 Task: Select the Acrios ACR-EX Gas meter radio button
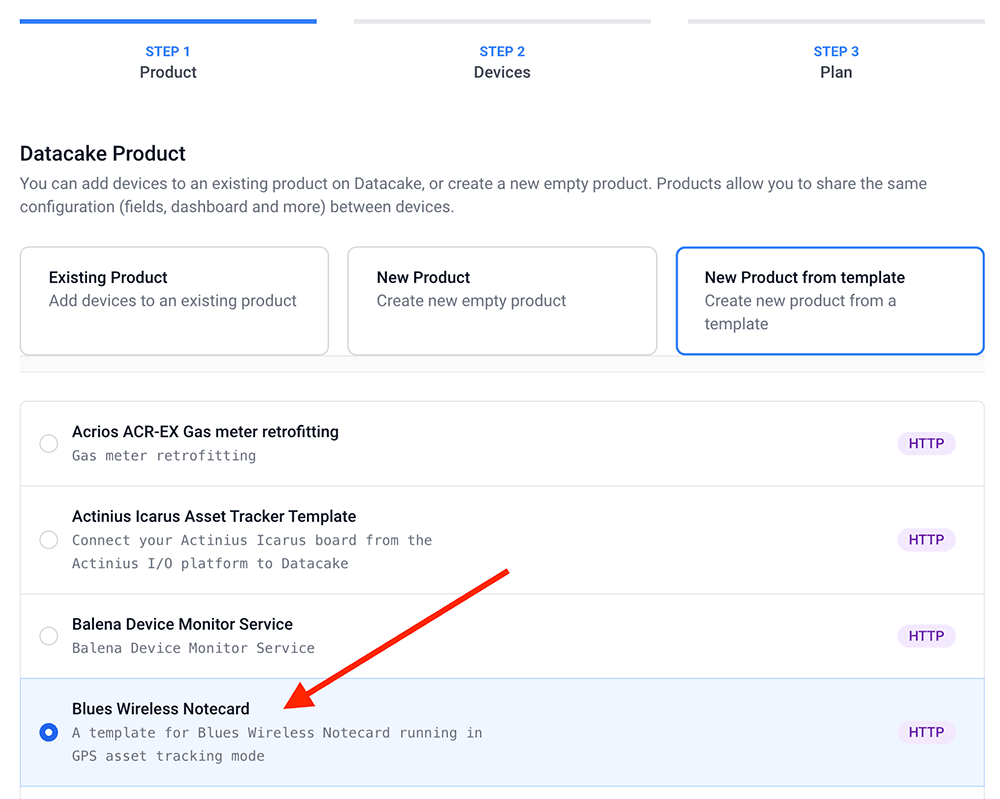point(48,443)
